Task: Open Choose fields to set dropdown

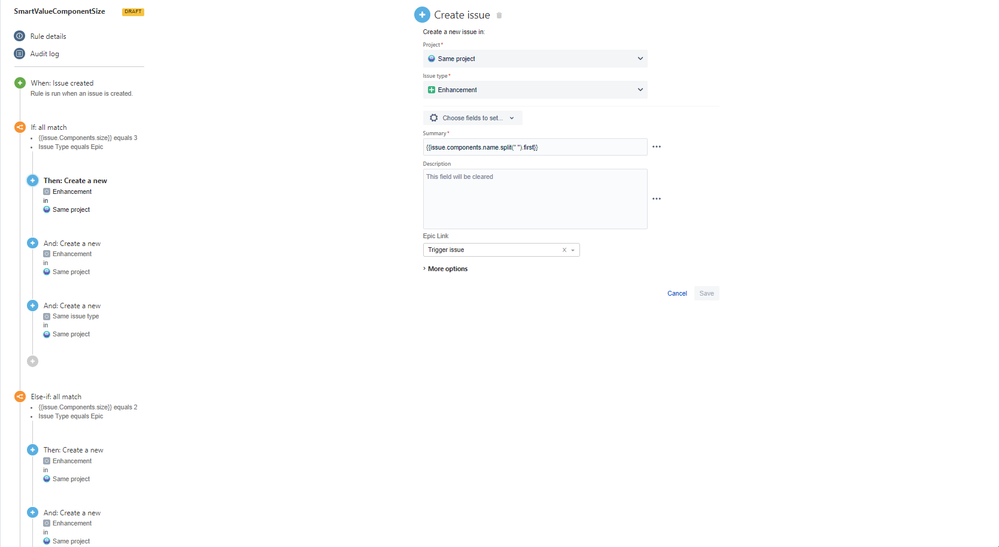Action: tap(472, 118)
